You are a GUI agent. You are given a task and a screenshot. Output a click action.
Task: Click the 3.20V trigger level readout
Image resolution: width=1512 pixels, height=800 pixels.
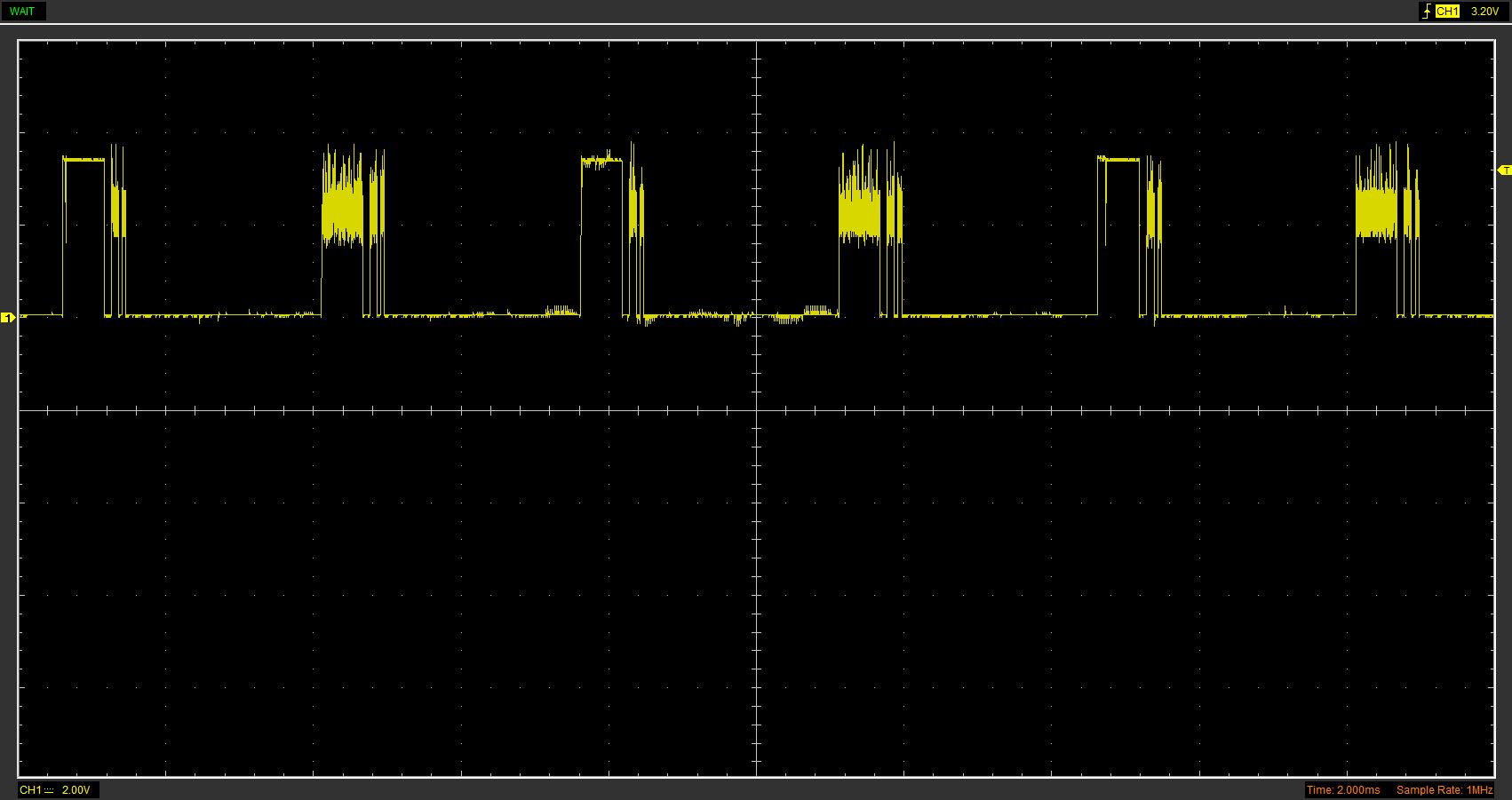pos(1484,12)
